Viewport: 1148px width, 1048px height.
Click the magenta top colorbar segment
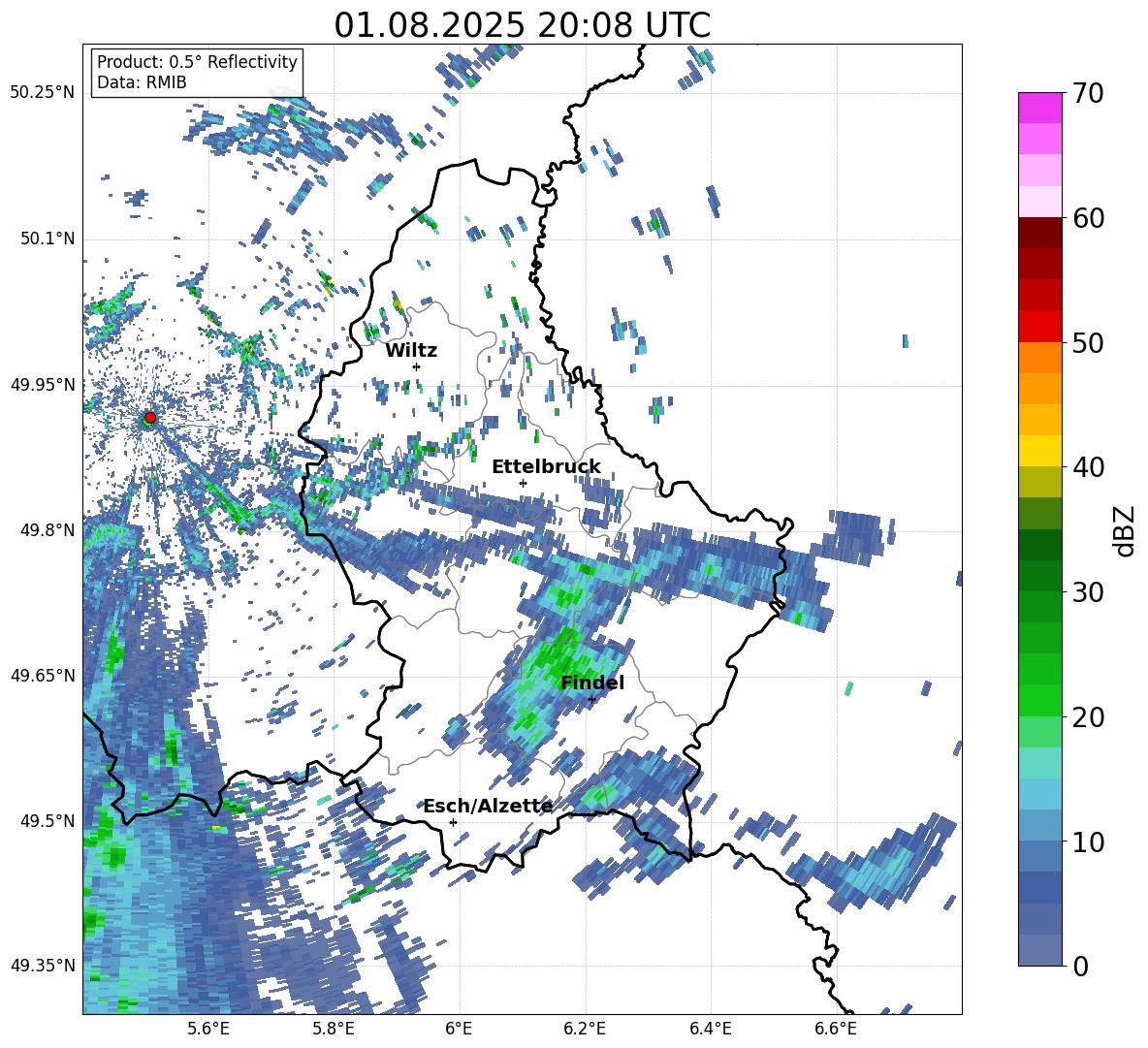click(1039, 108)
